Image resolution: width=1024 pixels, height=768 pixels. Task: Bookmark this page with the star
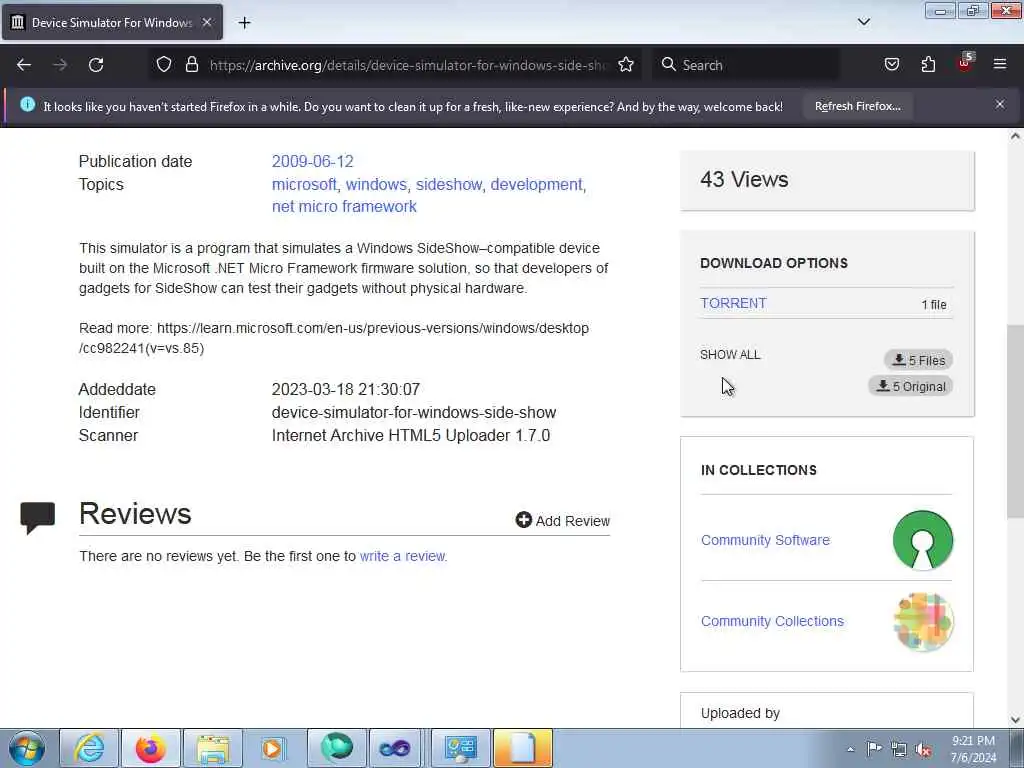coord(626,65)
